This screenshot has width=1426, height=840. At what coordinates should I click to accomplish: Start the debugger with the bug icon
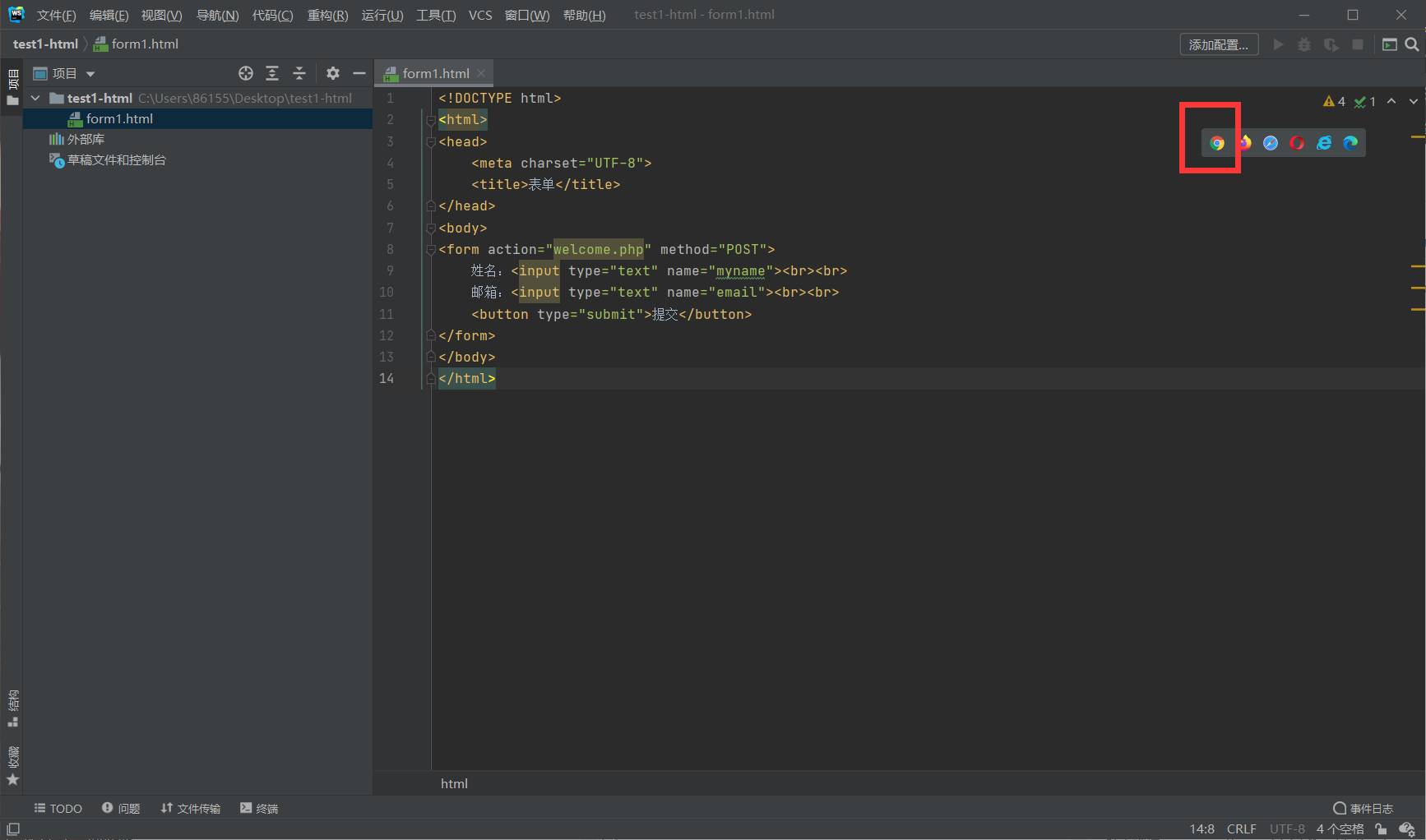click(x=1304, y=44)
